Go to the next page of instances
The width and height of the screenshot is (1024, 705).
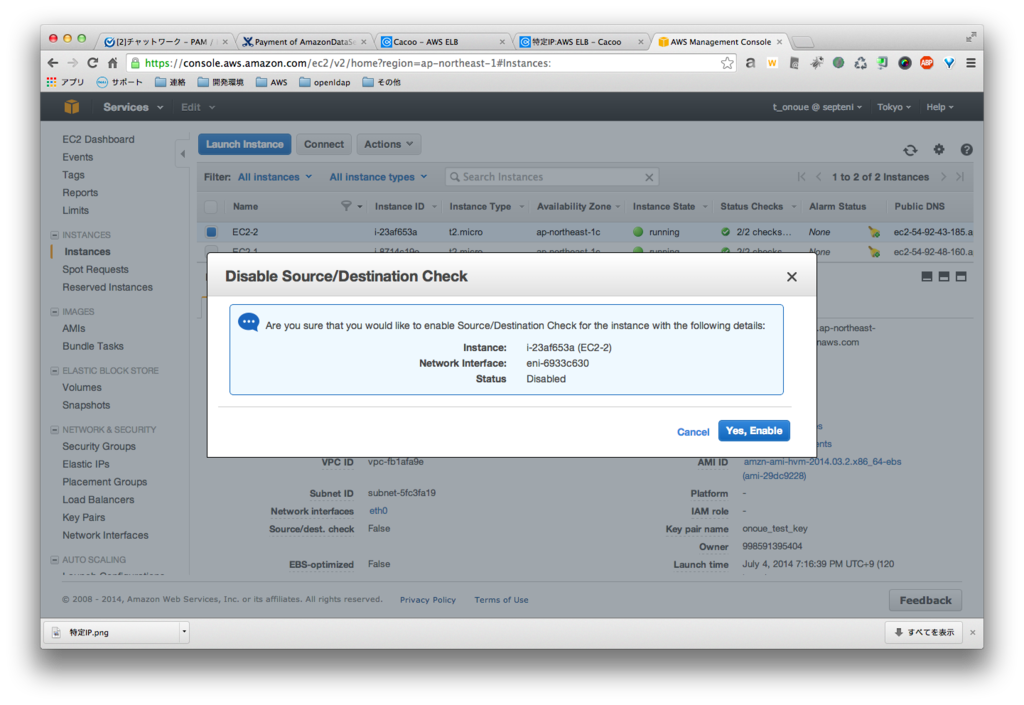click(x=944, y=177)
